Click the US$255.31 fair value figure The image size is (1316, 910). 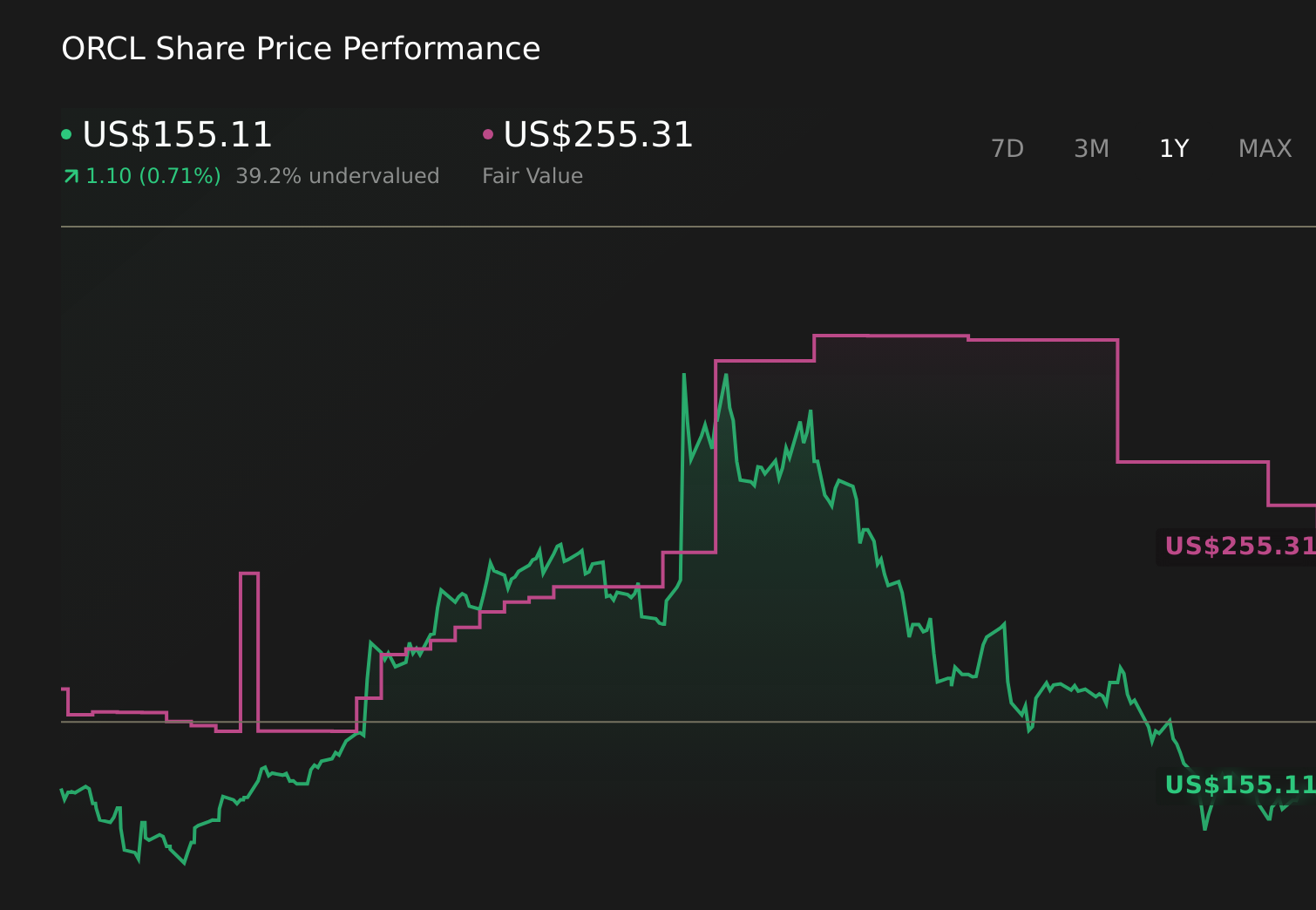click(598, 135)
